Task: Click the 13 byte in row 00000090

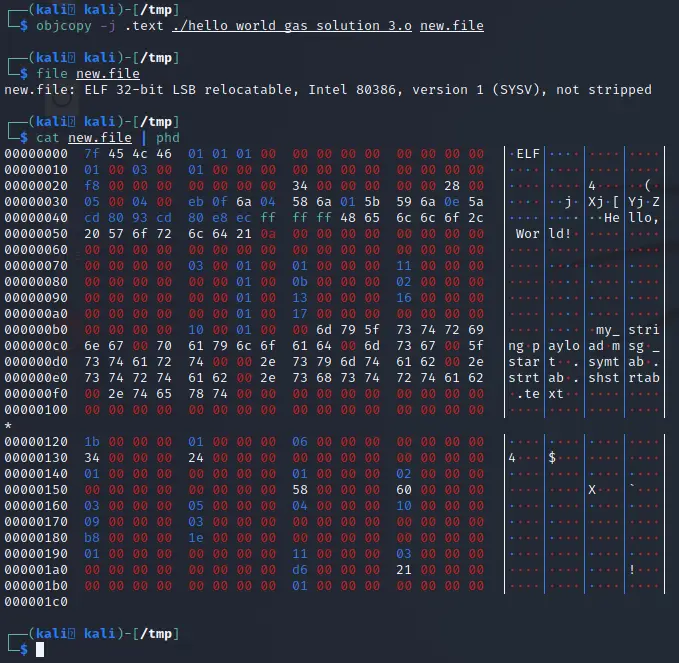Action: pos(300,298)
